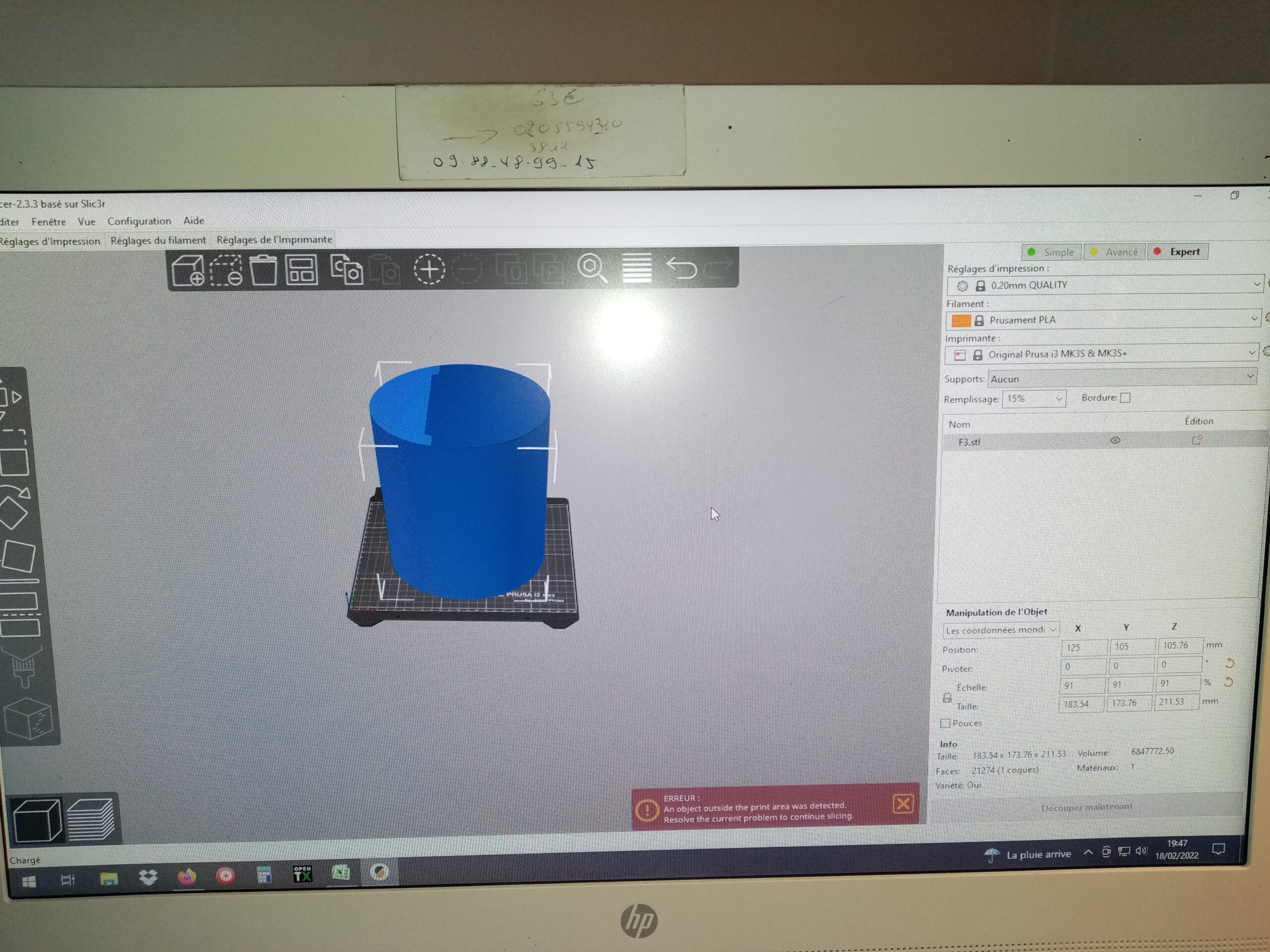
Task: Click the Arrange objects icon
Action: pyautogui.click(x=302, y=270)
